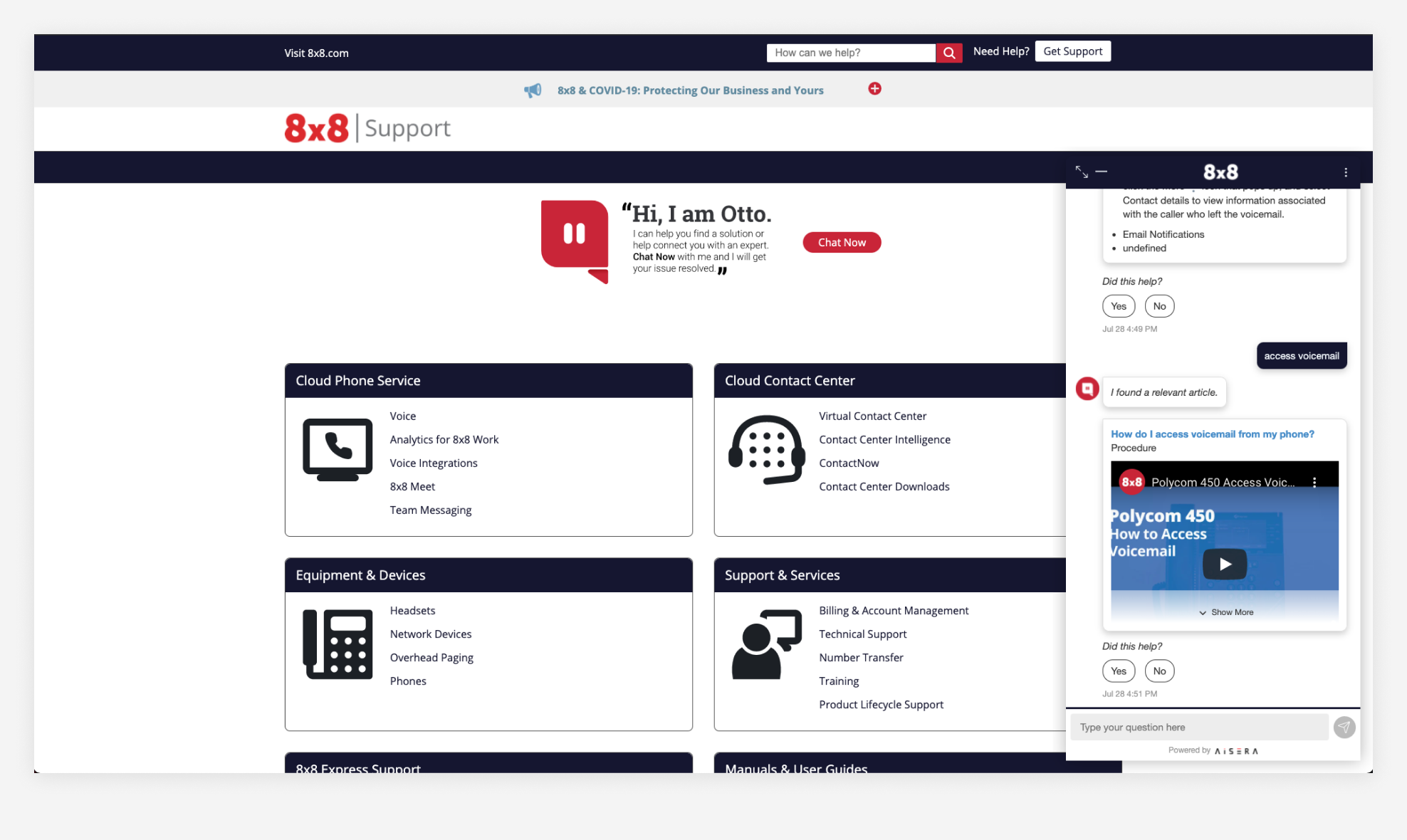Open the Virtual Contact Center link

(x=872, y=416)
